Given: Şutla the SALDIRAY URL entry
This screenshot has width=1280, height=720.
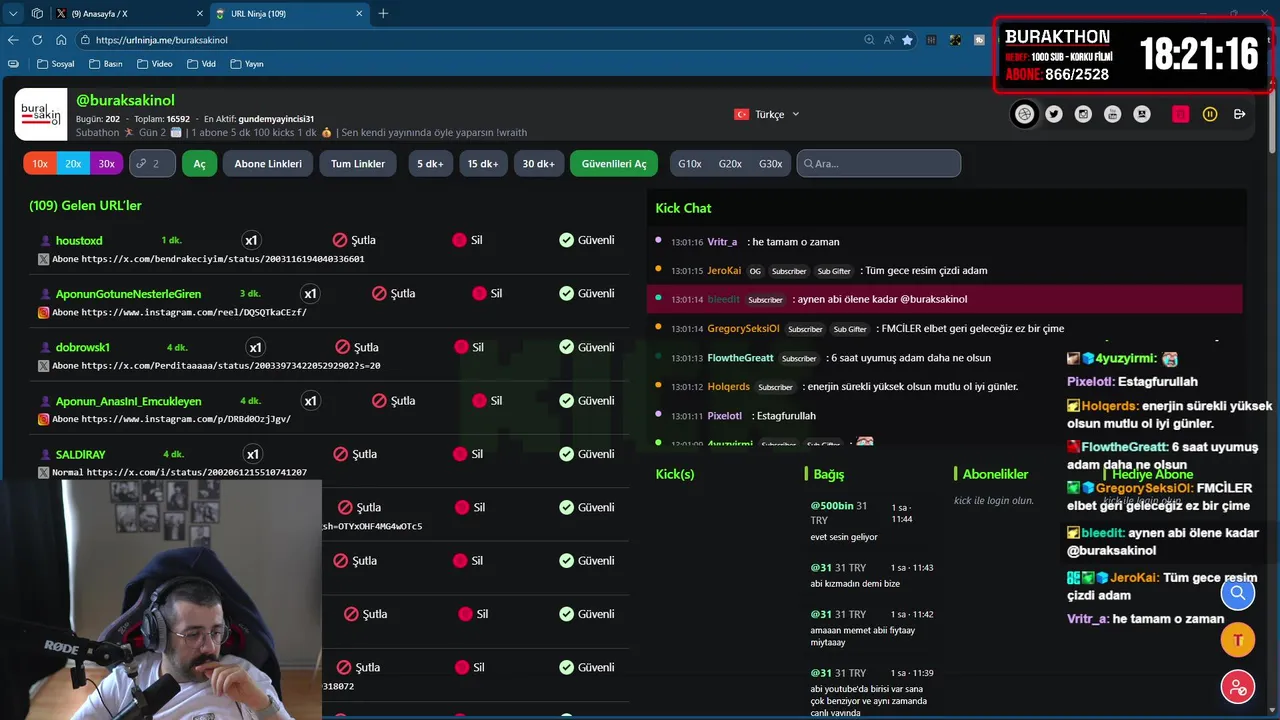Looking at the screenshot, I should pos(354,454).
